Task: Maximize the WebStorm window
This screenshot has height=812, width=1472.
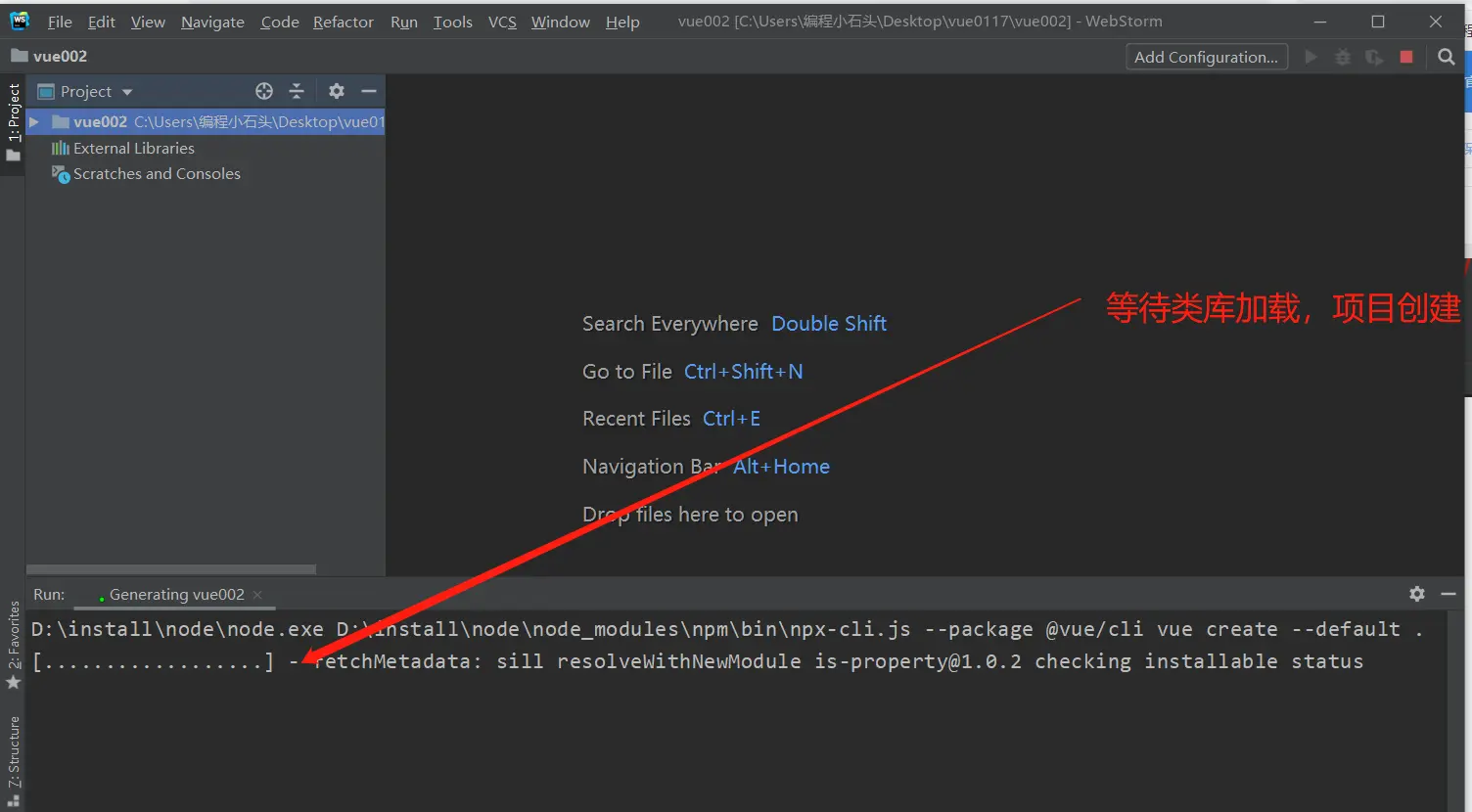Action: pos(1378,22)
